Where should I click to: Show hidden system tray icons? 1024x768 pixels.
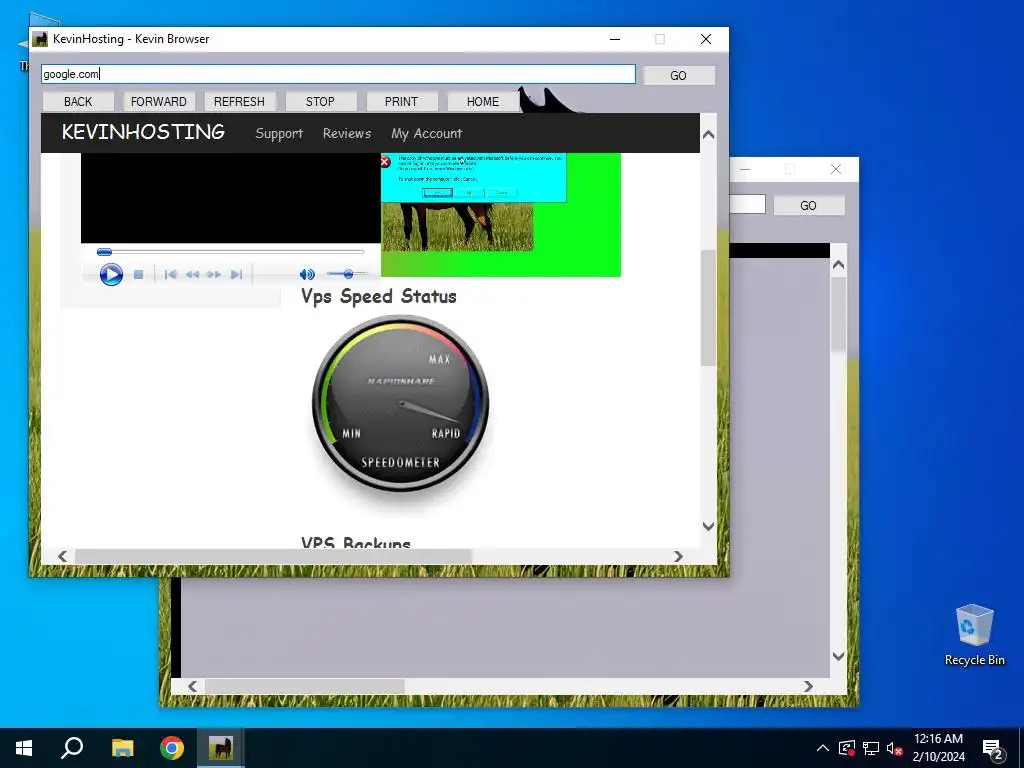(x=823, y=748)
